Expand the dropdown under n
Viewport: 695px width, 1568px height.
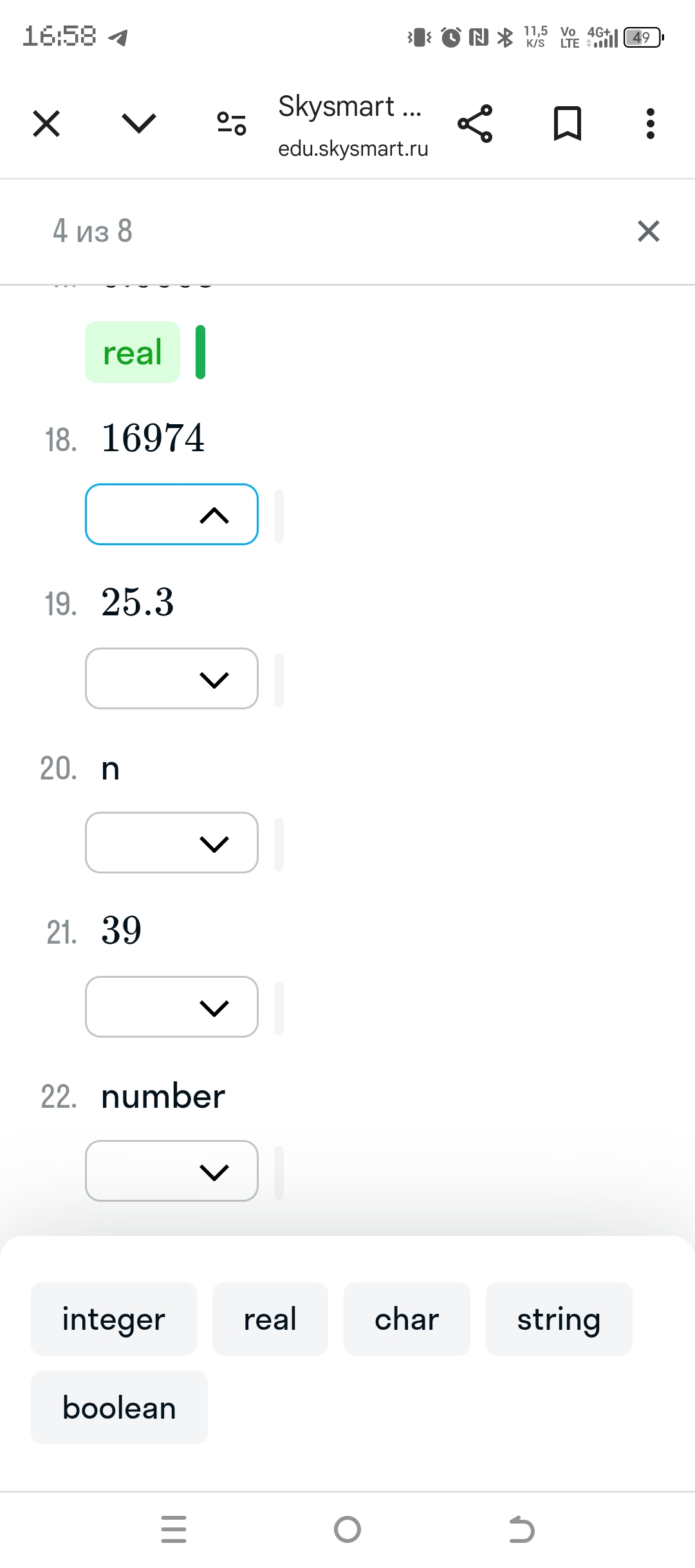coord(172,843)
